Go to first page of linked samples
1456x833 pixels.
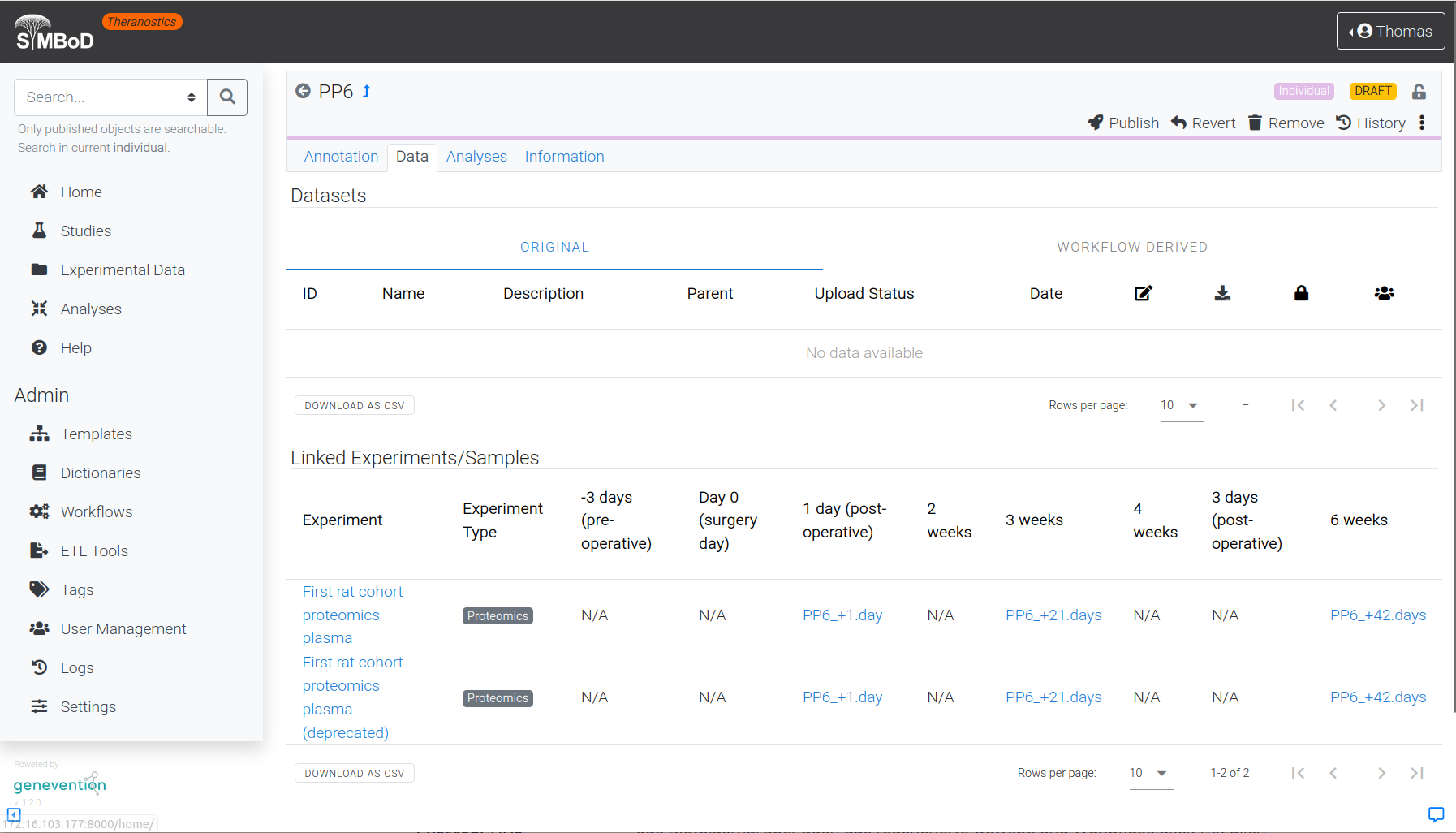[x=1298, y=773]
